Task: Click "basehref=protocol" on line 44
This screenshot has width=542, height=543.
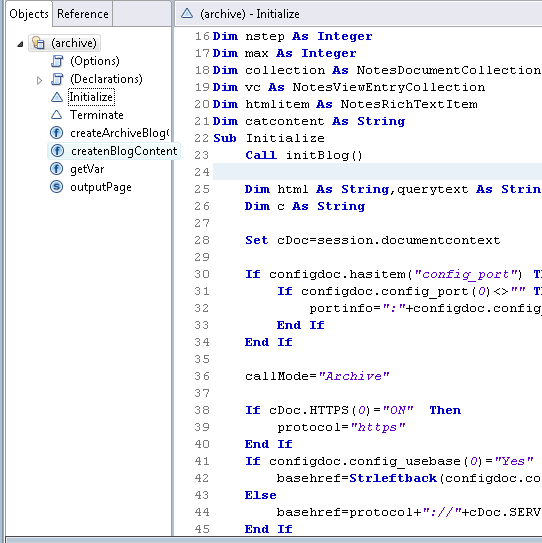Action: pyautogui.click(x=349, y=512)
